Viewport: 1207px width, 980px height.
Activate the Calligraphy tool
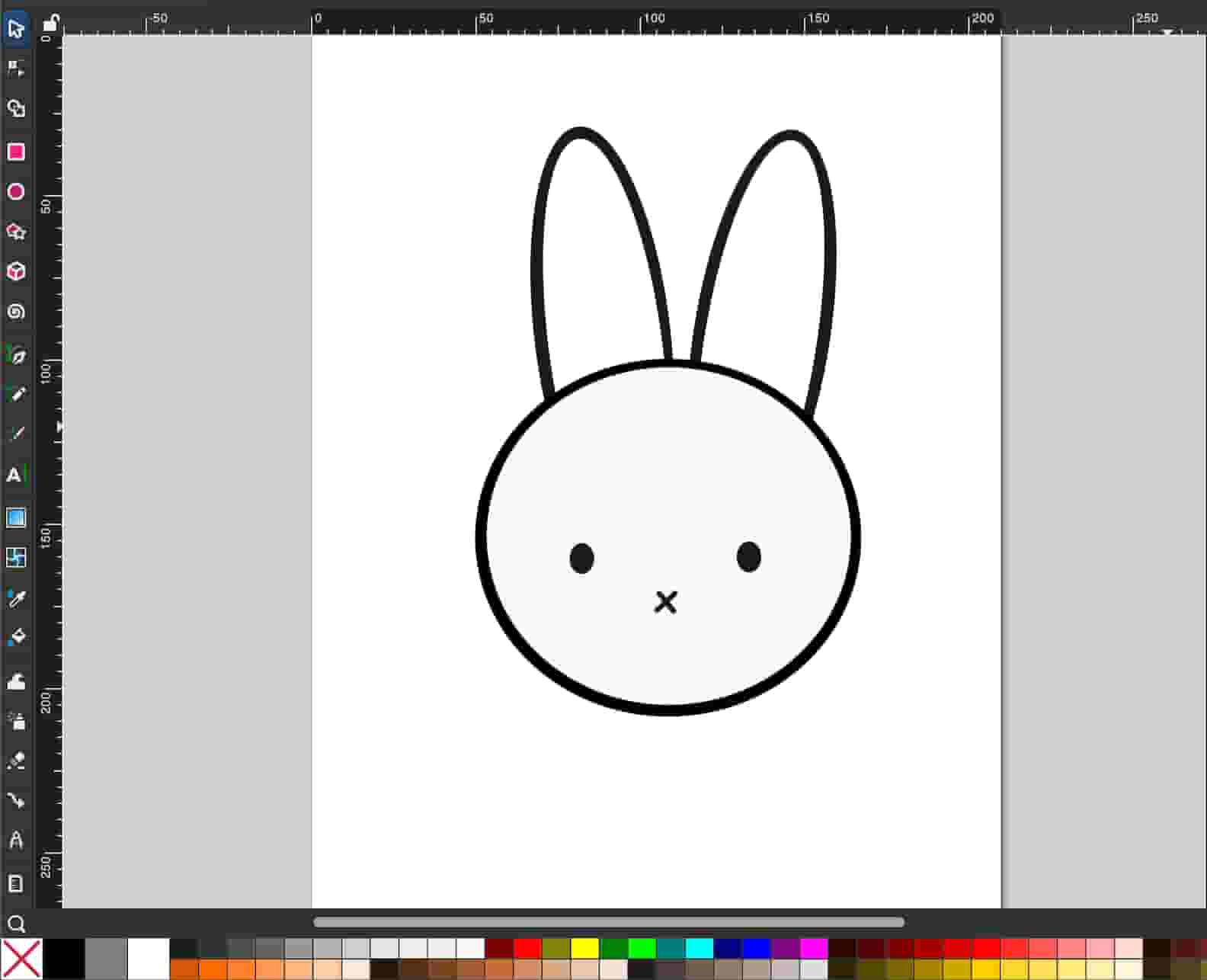[x=16, y=434]
